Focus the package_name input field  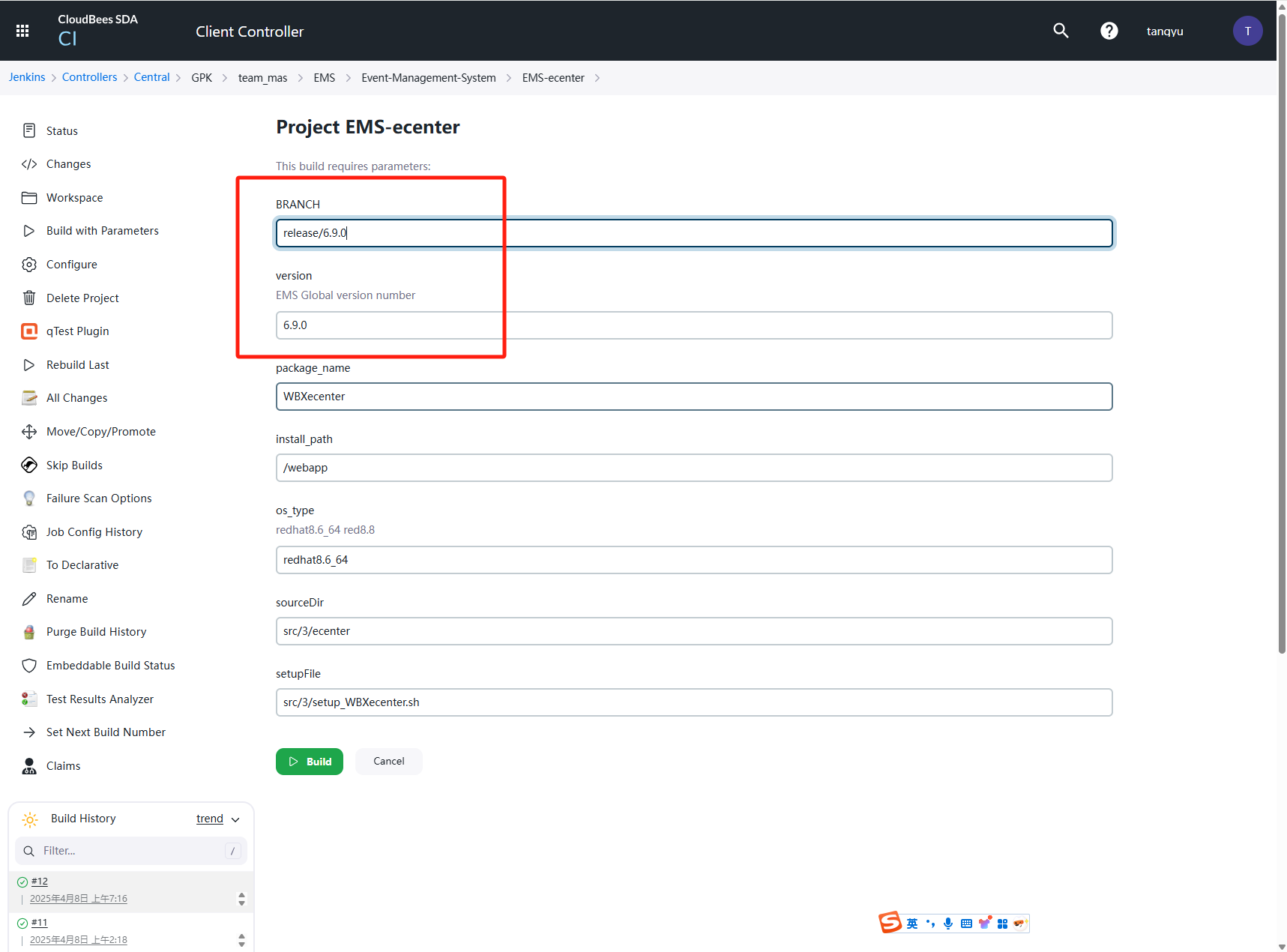click(x=694, y=397)
